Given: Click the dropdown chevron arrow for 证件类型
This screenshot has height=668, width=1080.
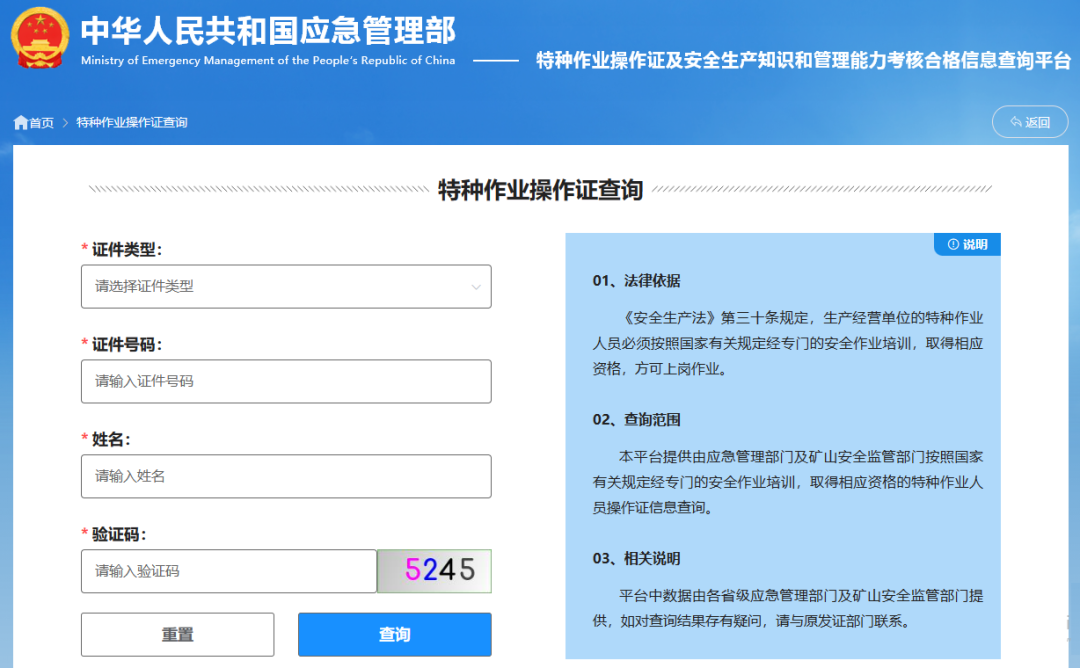Looking at the screenshot, I should [476, 287].
